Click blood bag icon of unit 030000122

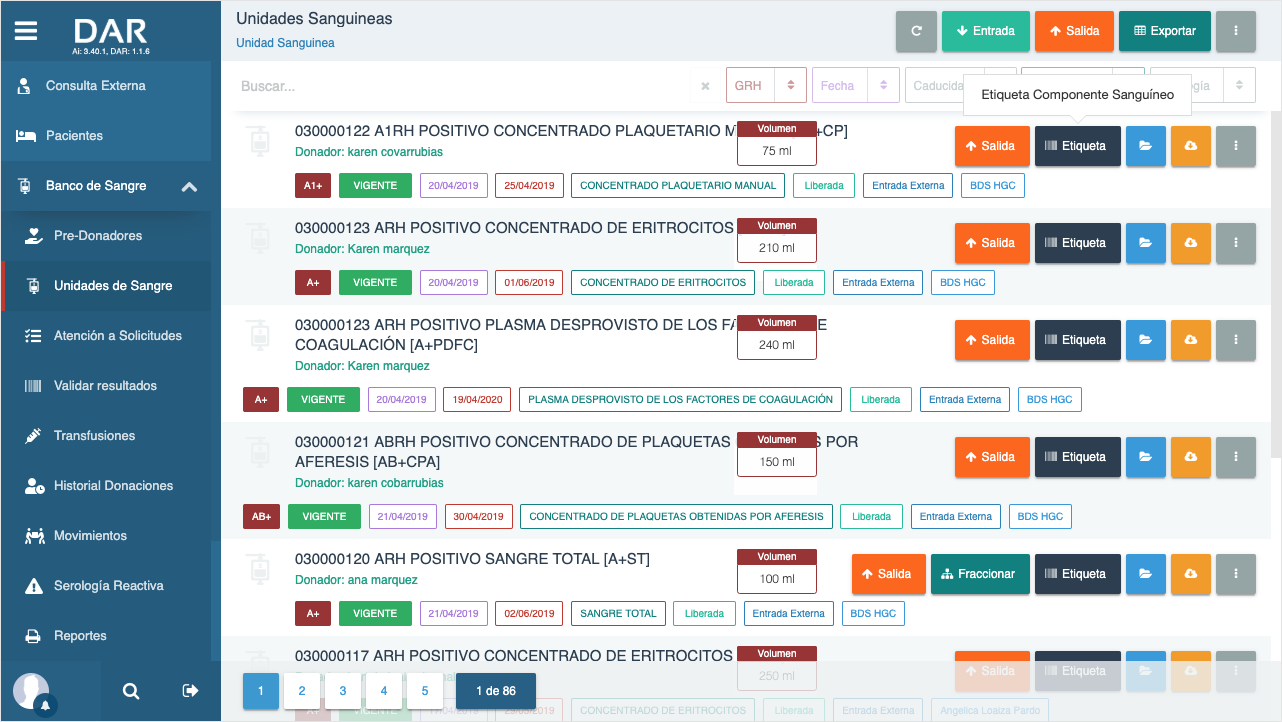pos(259,142)
